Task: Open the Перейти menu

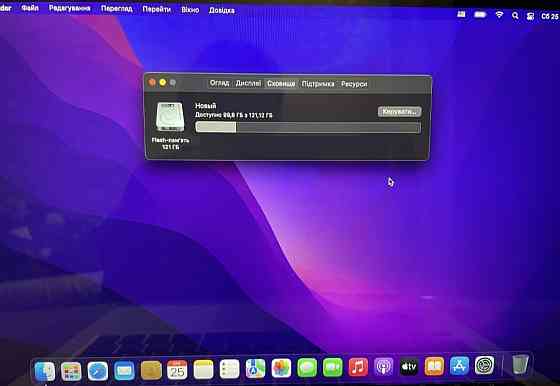Action: (156, 9)
